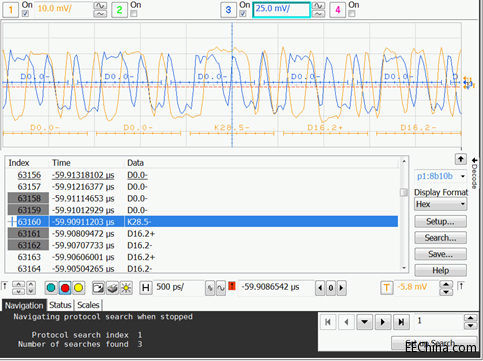Click the H horizontal button
This screenshot has width=483, height=361.
(x=146, y=287)
